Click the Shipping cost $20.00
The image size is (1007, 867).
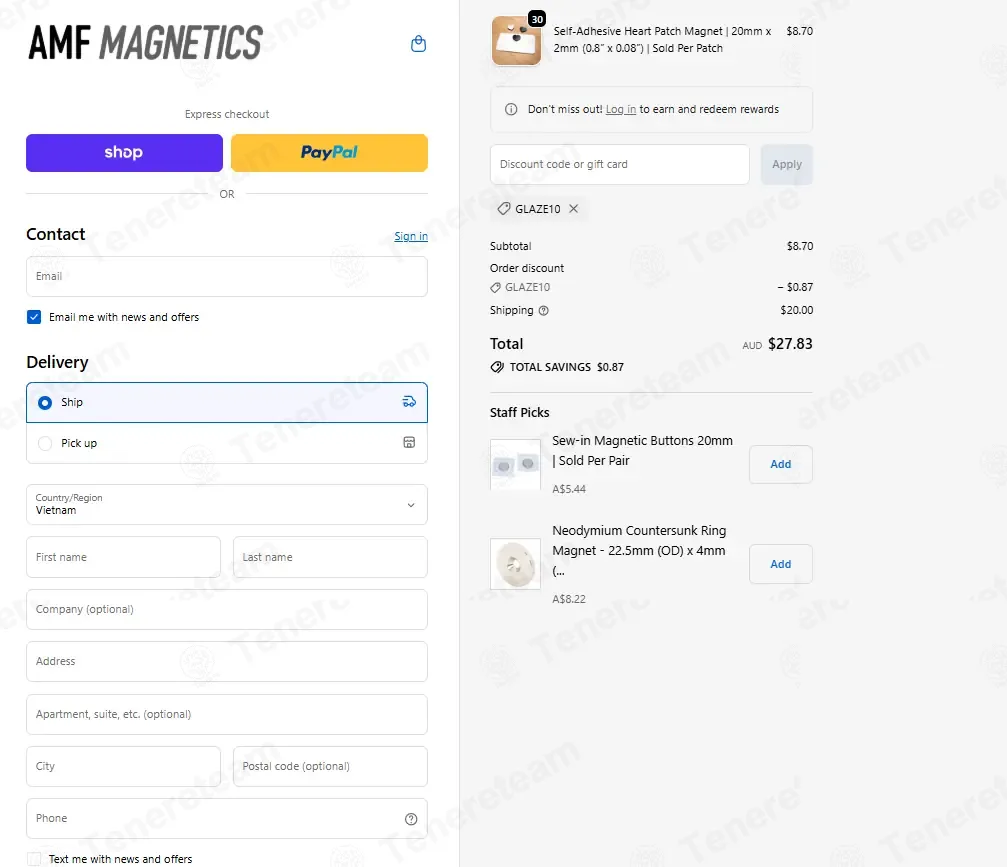(796, 310)
